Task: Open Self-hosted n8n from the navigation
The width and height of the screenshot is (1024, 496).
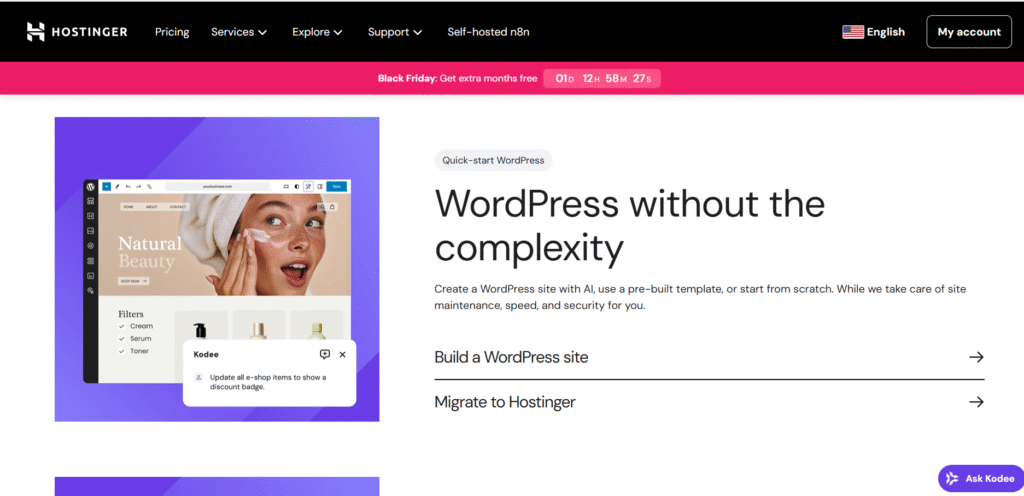Action: [488, 32]
